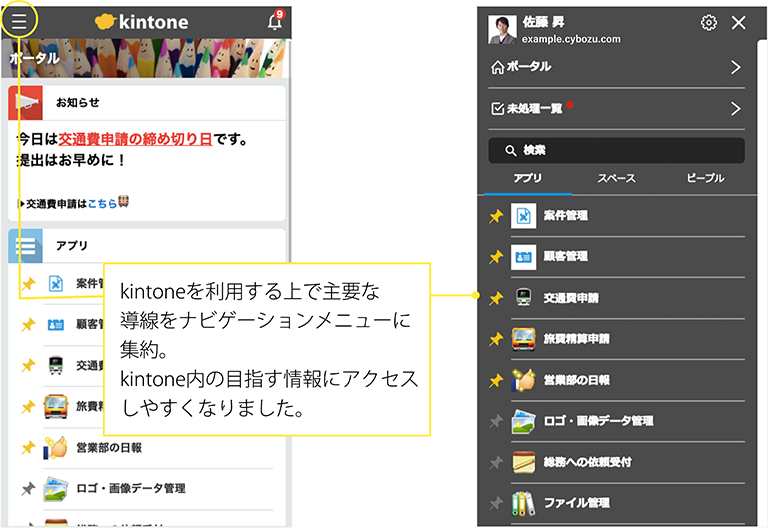Image resolution: width=768 pixels, height=528 pixels.
Task: Open 顧客管理 icon in portal list
Action: click(x=56, y=325)
